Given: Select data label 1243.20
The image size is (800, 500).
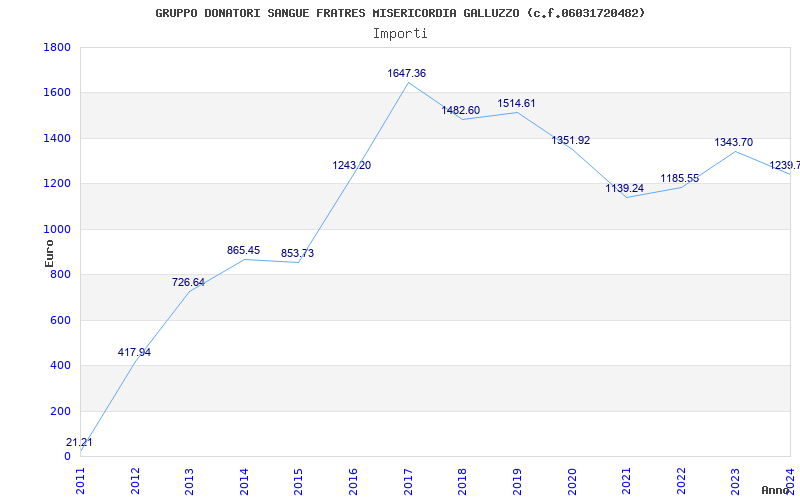Looking at the screenshot, I should click(352, 165).
